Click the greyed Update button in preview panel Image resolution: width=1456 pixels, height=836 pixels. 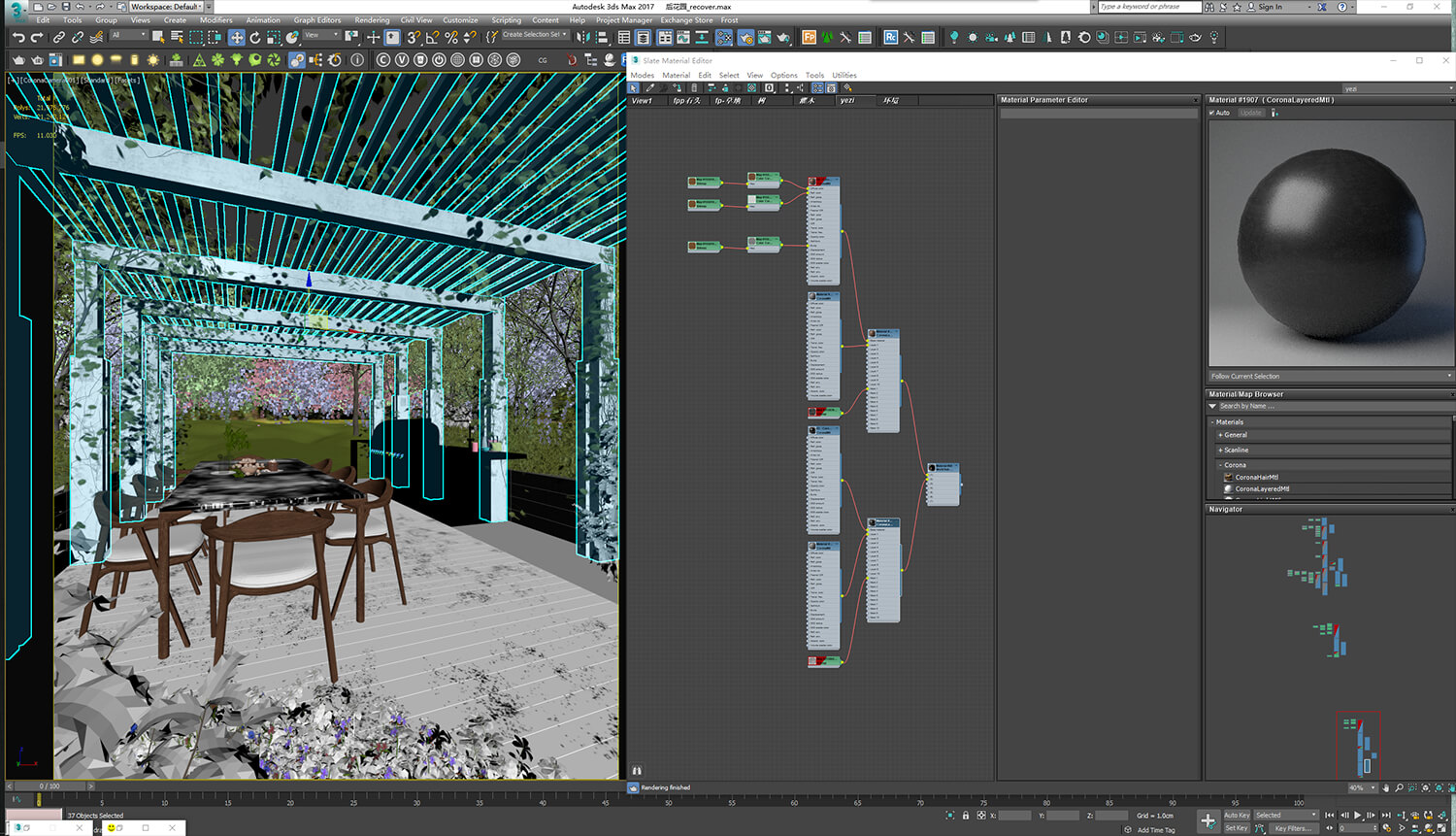click(1251, 113)
